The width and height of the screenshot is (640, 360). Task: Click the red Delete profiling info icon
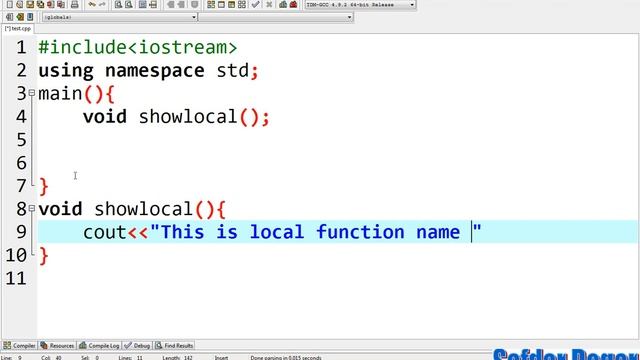pos(293,4)
